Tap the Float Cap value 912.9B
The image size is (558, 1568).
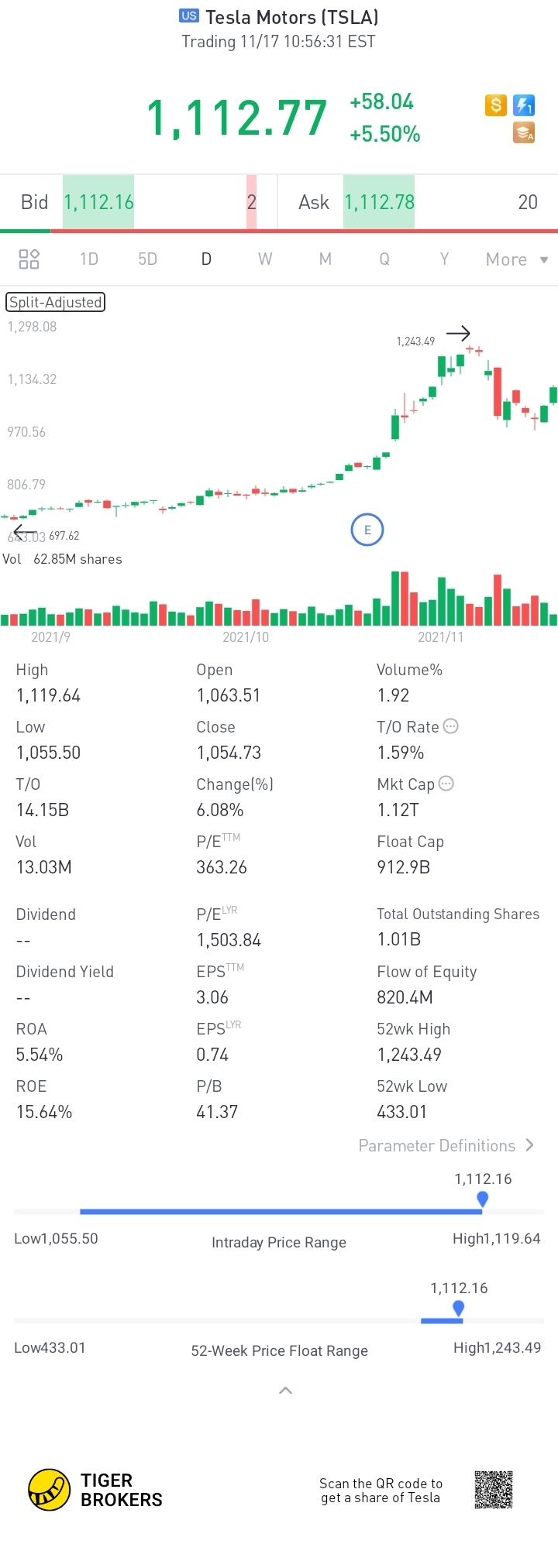[x=403, y=867]
